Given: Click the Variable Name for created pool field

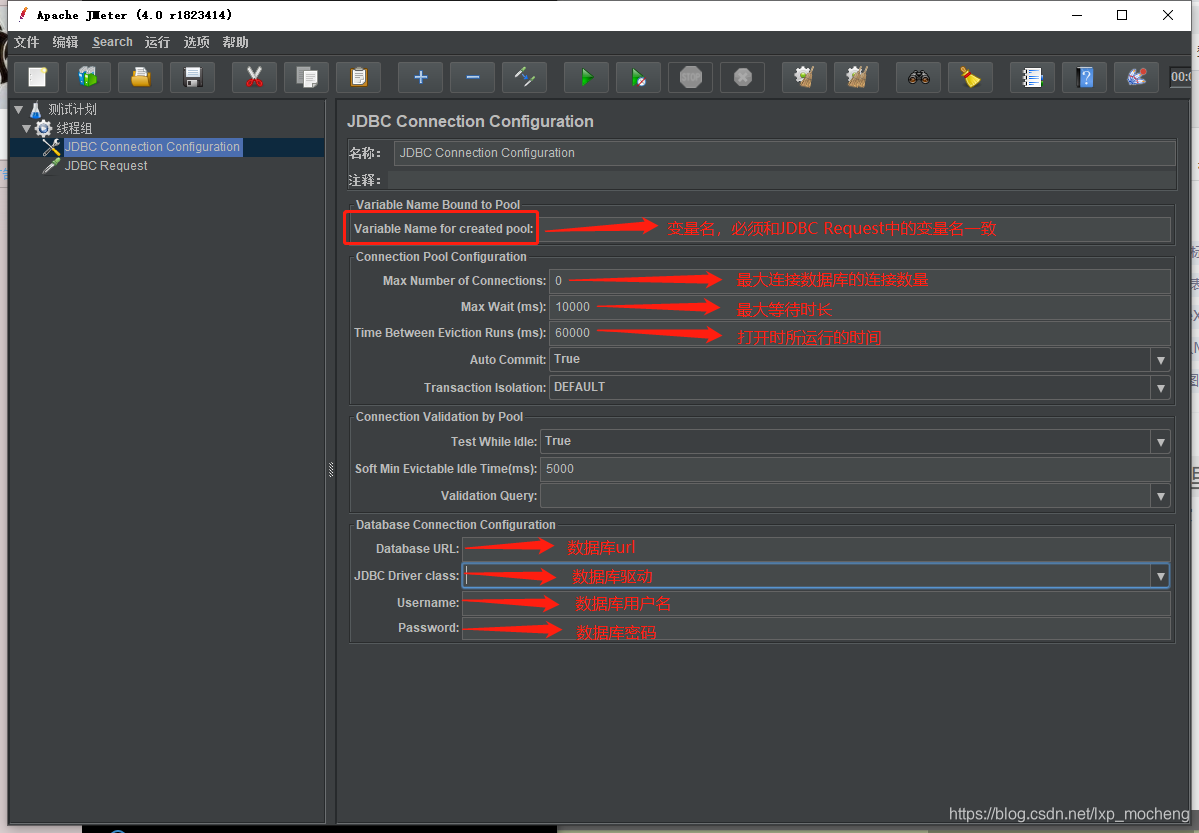Looking at the screenshot, I should pyautogui.click(x=855, y=229).
